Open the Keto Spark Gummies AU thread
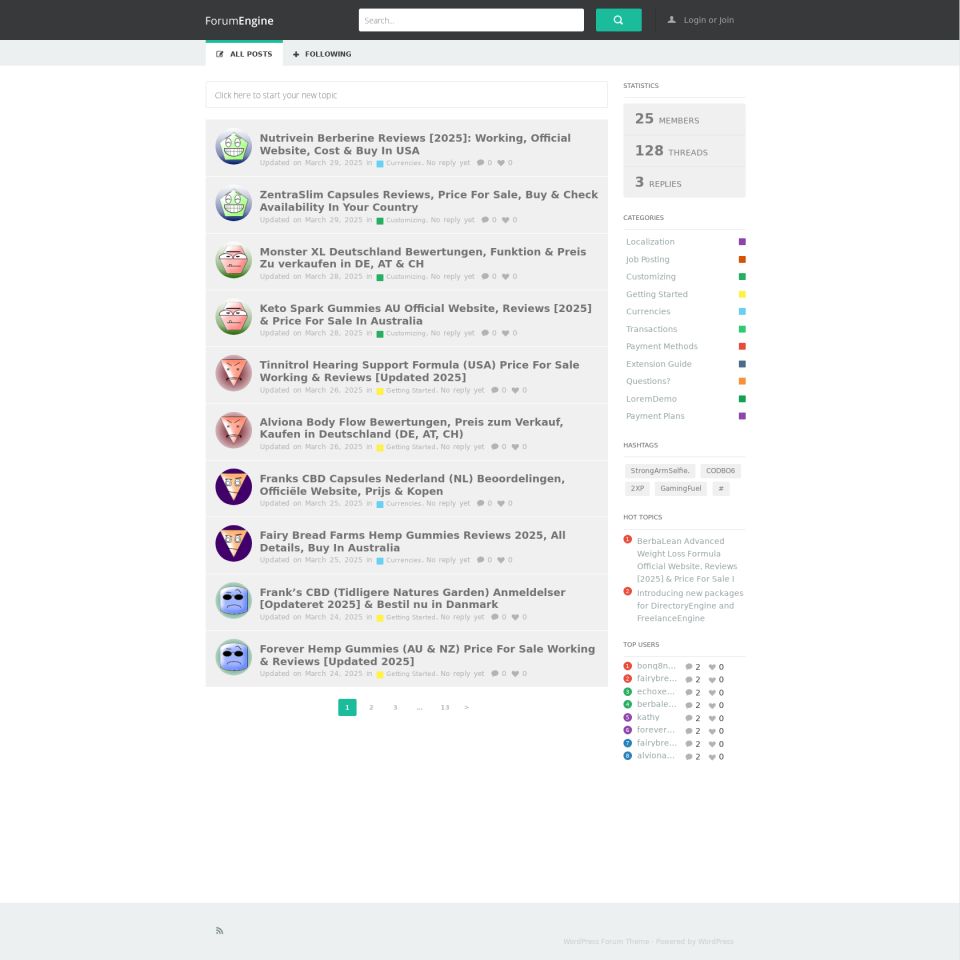Image resolution: width=960 pixels, height=960 pixels. (425, 314)
